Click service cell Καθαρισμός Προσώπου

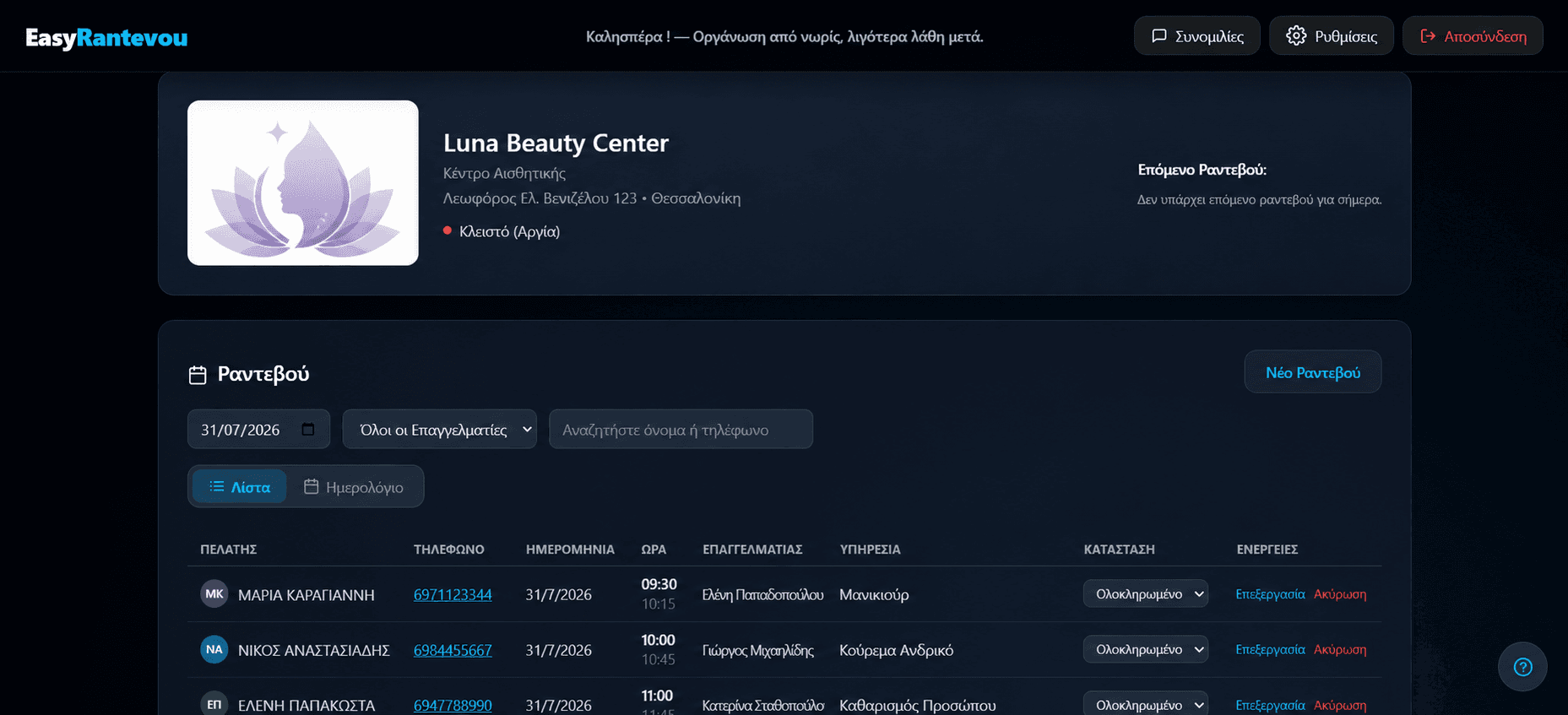coord(917,706)
